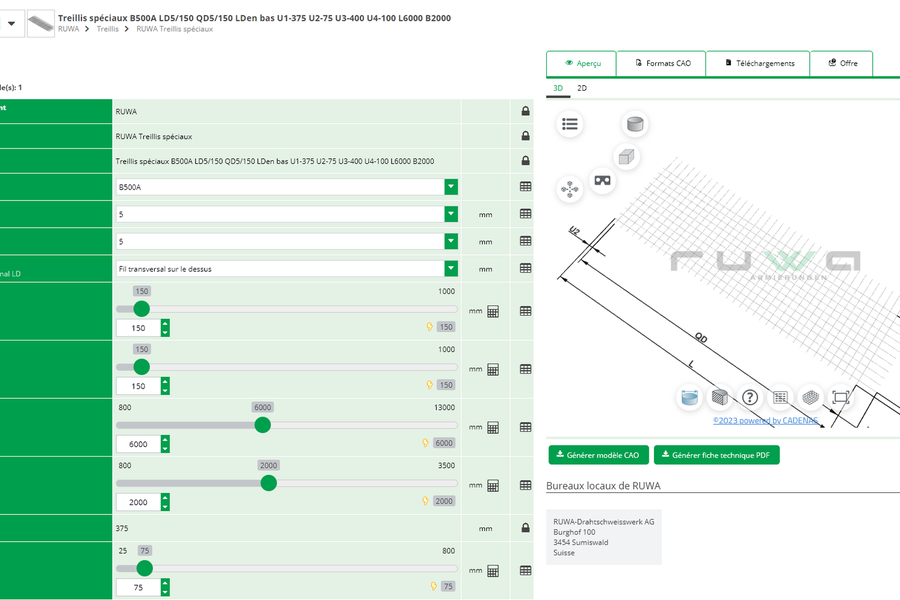Increment the 2000 value stepper
The image size is (900, 600).
(165, 497)
